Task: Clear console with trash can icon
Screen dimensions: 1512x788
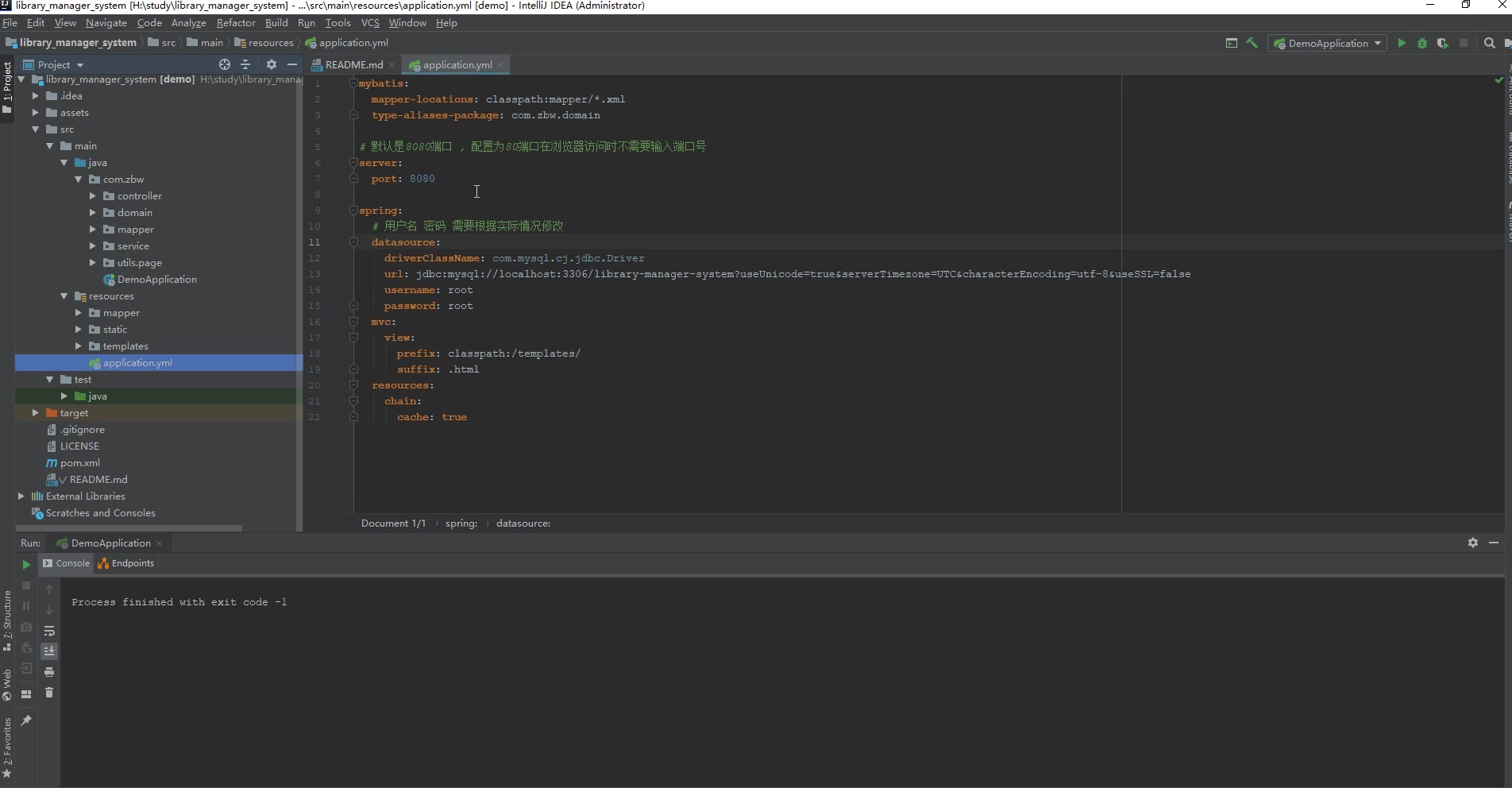Action: coord(49,693)
